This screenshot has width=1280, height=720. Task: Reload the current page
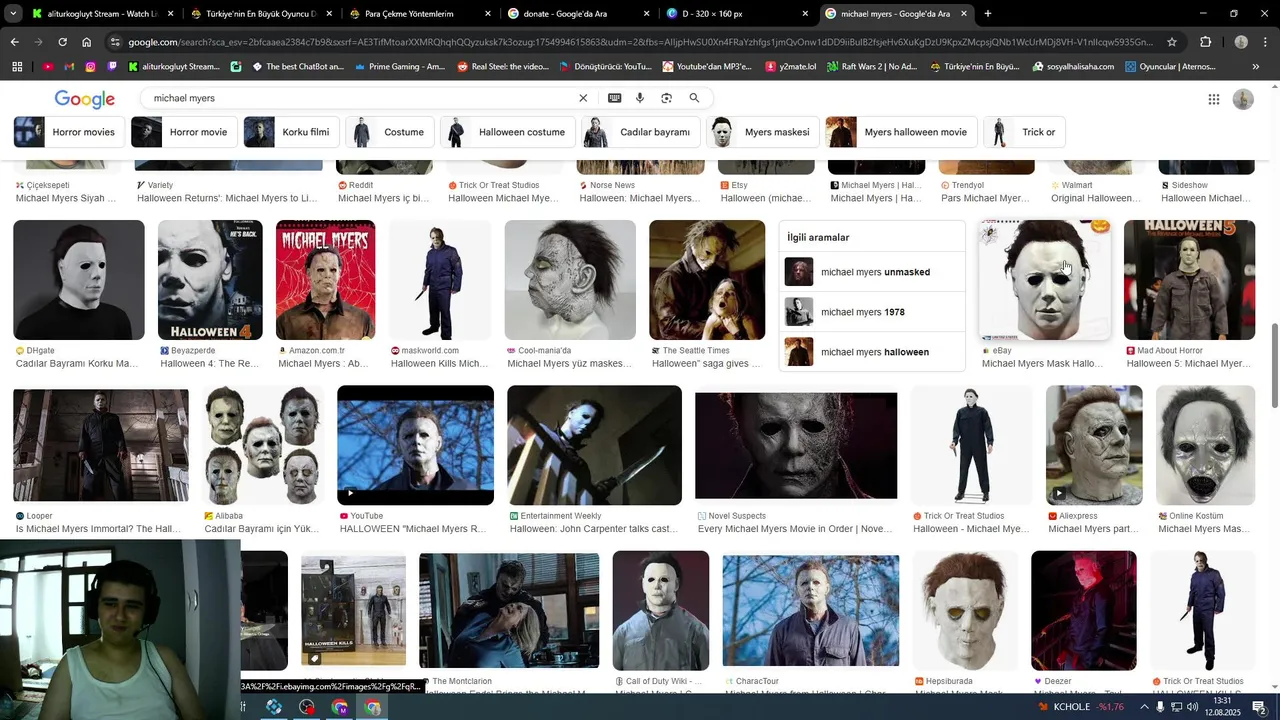[62, 42]
